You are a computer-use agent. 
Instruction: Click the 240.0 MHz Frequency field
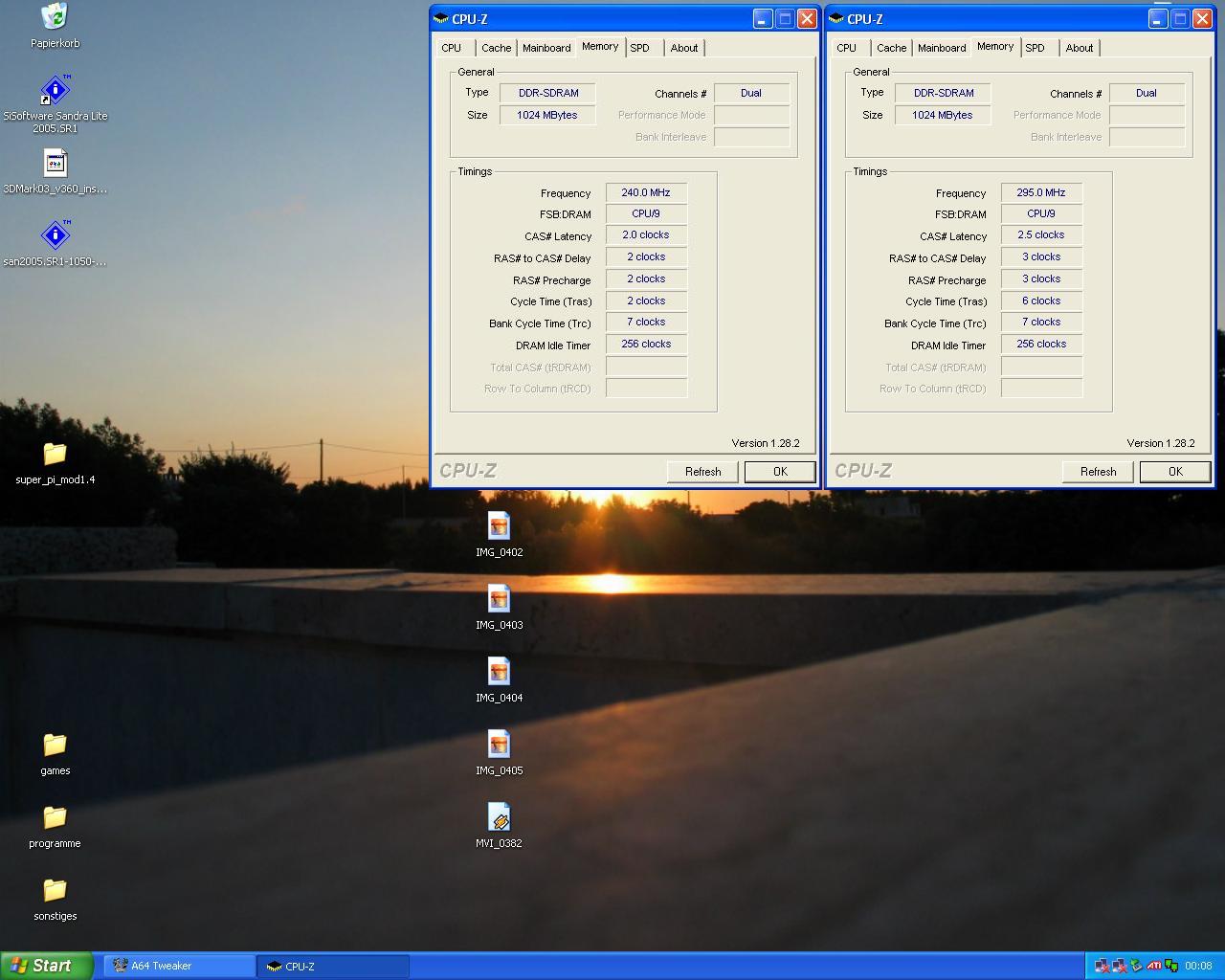tap(646, 192)
